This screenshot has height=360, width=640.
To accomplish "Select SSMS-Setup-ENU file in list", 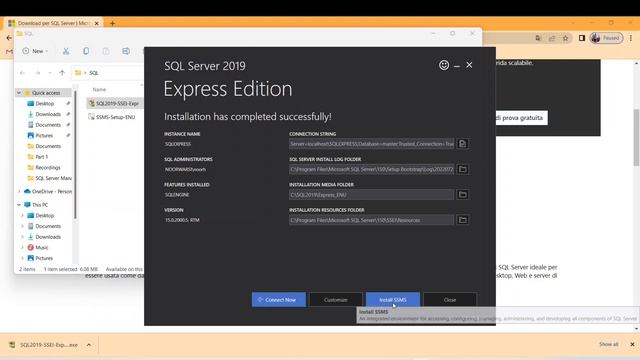I will click(x=112, y=117).
